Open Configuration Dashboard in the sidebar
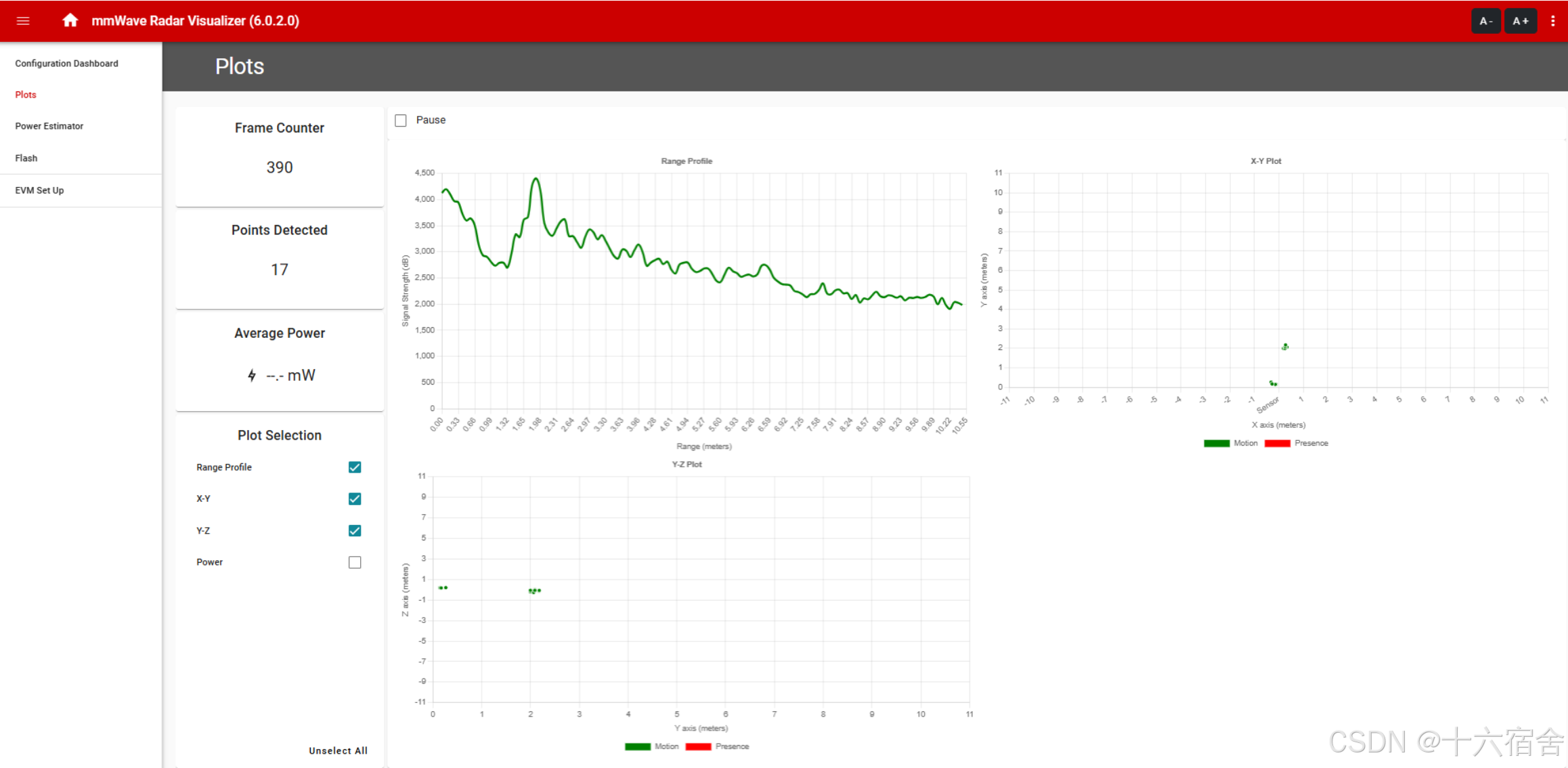Screen dimensions: 1568x768 pyautogui.click(x=66, y=64)
